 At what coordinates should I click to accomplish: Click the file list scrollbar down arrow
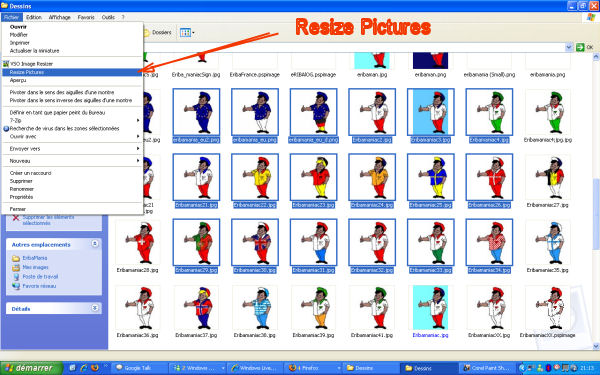pyautogui.click(x=596, y=346)
